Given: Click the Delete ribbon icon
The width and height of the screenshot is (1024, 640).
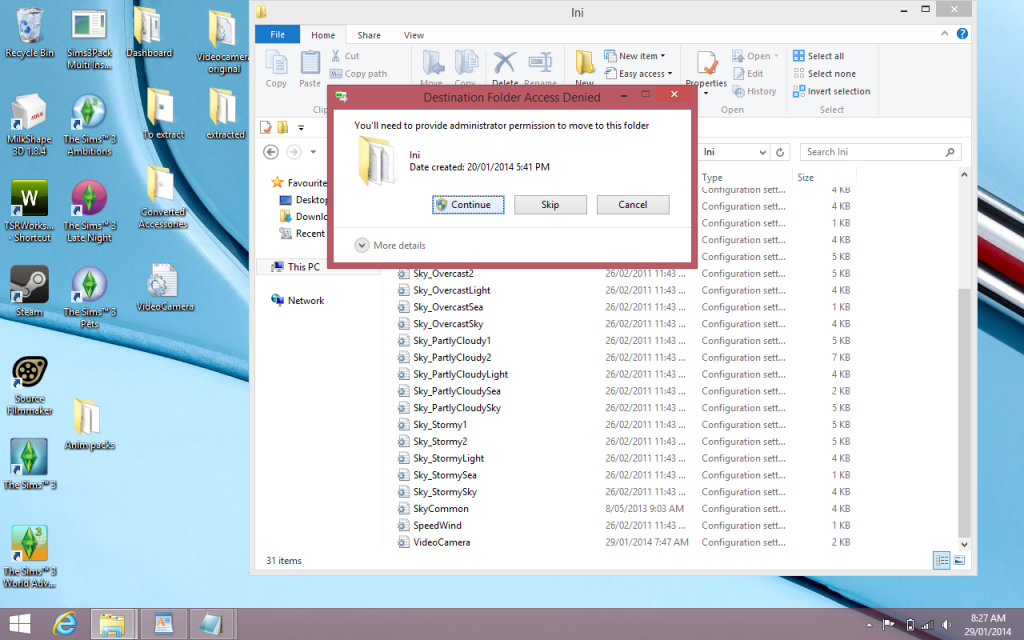Looking at the screenshot, I should 505,68.
